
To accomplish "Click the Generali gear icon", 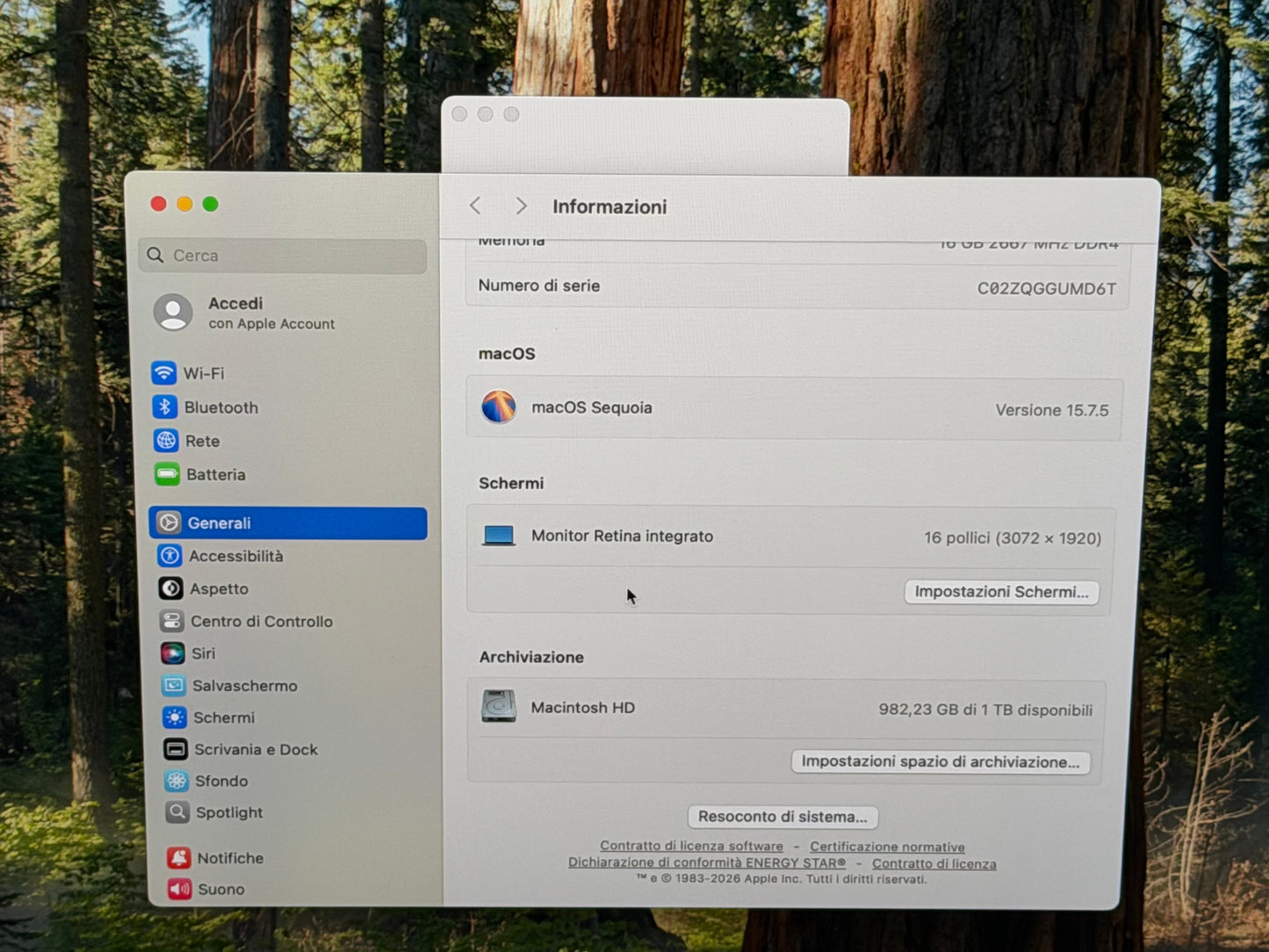I will [x=169, y=523].
